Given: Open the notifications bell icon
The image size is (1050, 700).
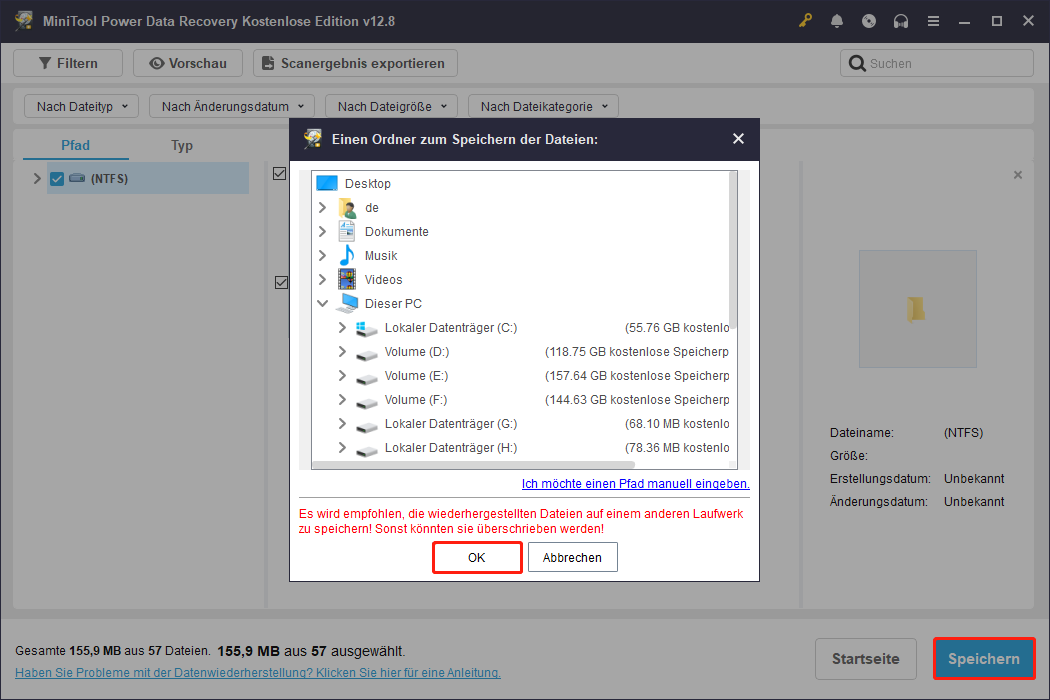Looking at the screenshot, I should [x=837, y=20].
